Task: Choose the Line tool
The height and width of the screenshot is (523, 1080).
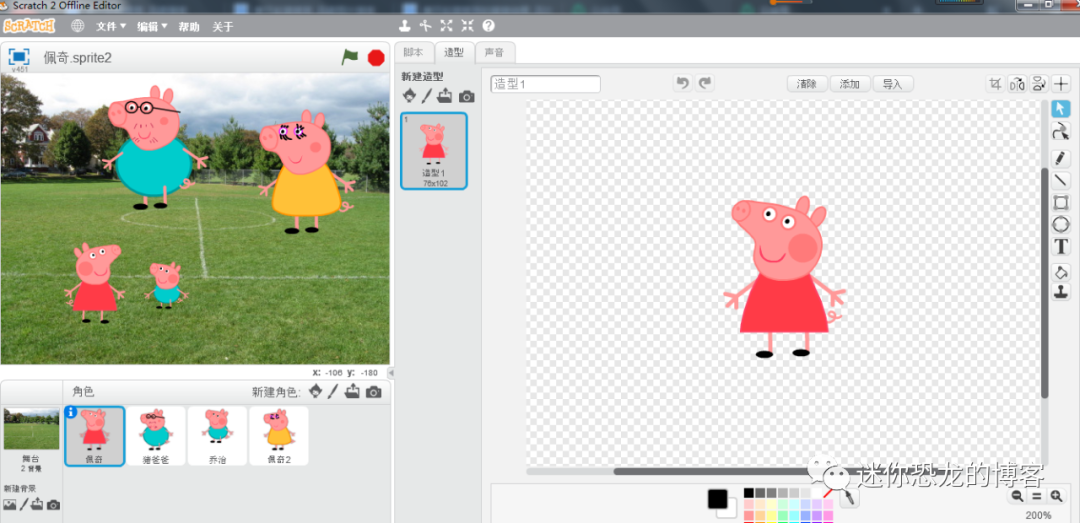Action: [1061, 181]
